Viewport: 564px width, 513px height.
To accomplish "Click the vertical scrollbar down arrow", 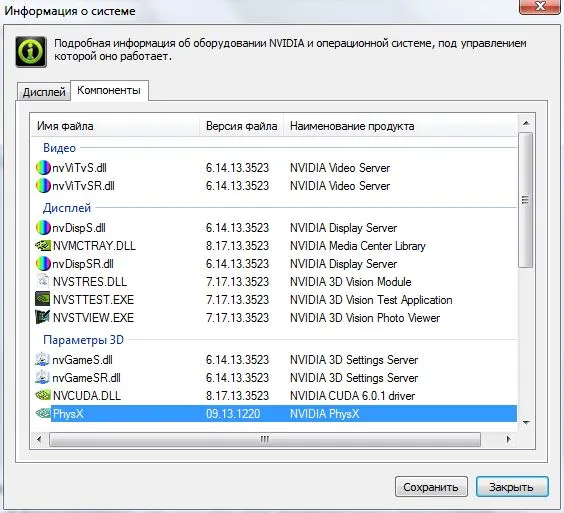I will (526, 423).
